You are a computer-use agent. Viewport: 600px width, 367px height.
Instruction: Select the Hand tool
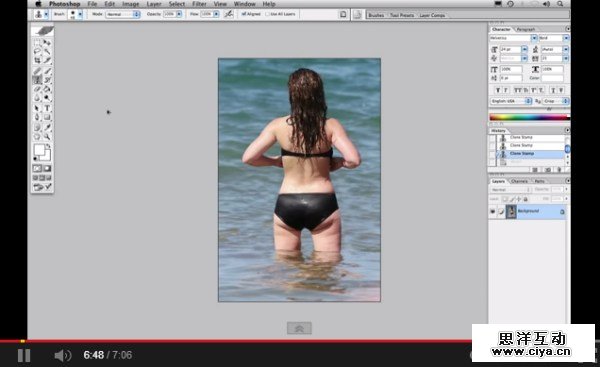(x=37, y=136)
